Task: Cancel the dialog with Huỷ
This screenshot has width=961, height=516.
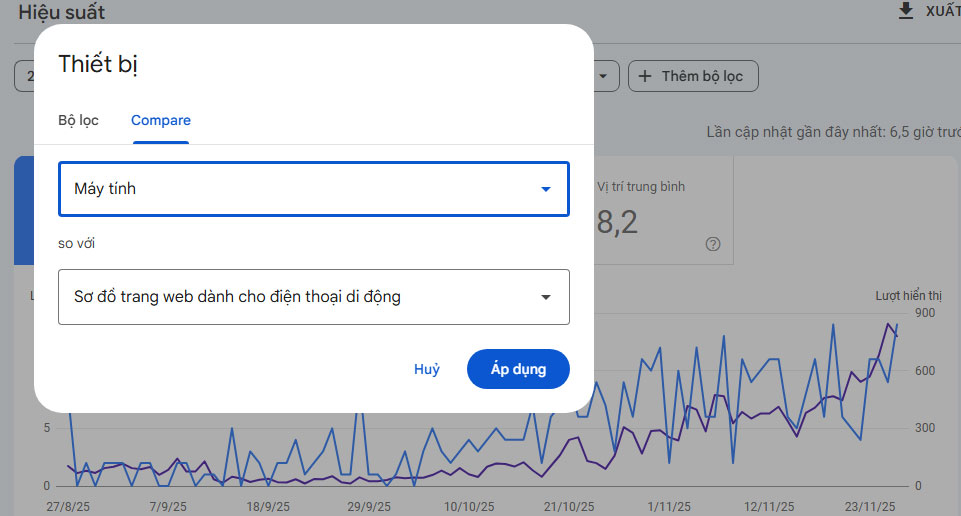Action: [427, 369]
